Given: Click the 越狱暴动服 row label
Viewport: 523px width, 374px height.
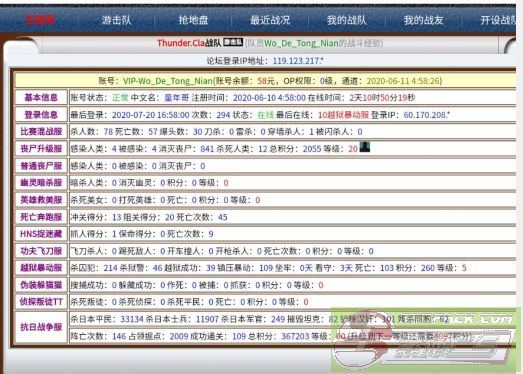Looking at the screenshot, I should [x=41, y=268].
